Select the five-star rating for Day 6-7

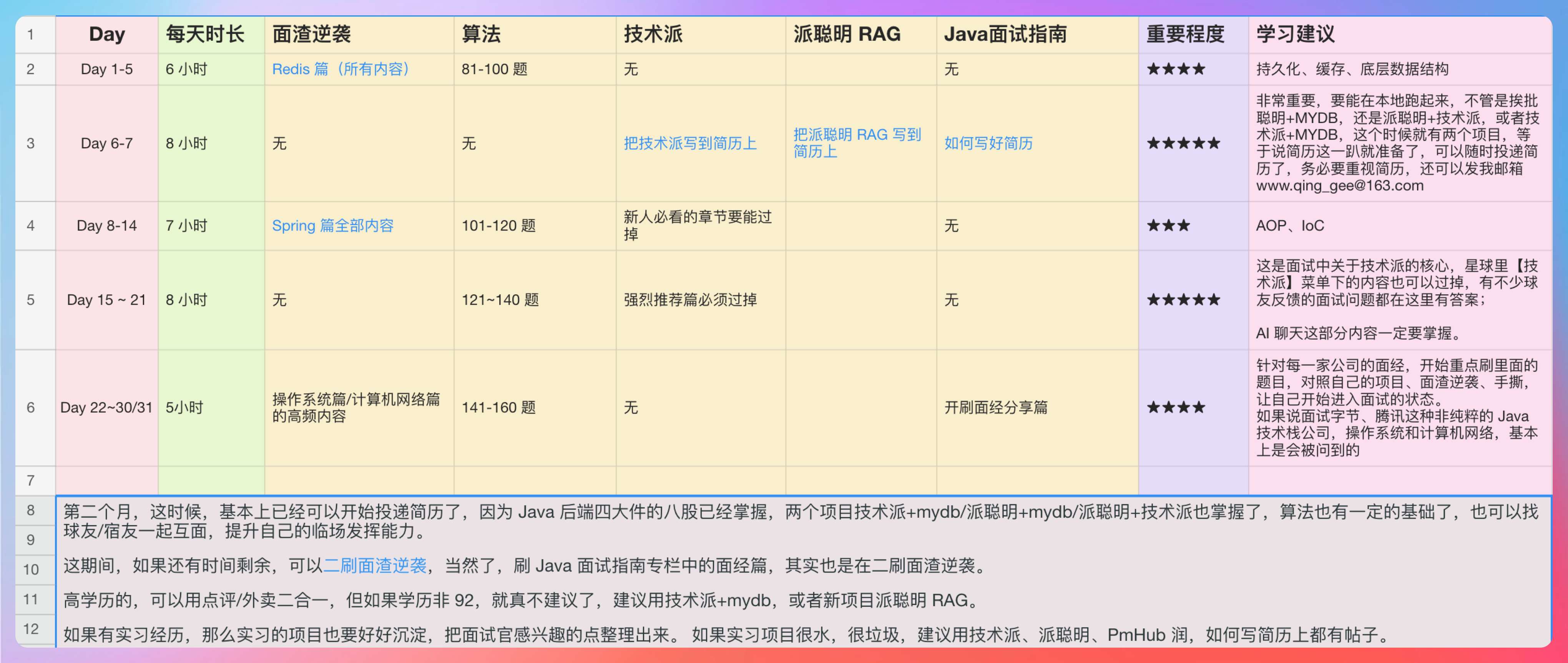click(1183, 144)
